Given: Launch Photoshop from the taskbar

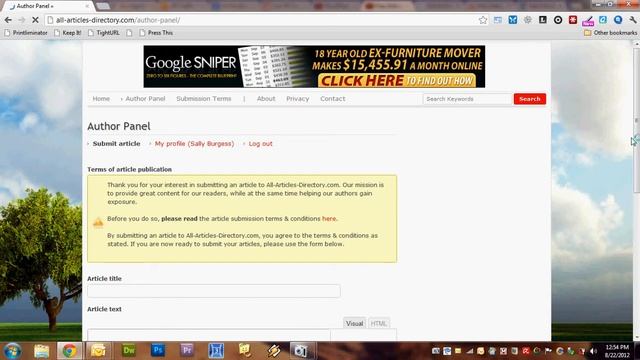Looking at the screenshot, I should 158,351.
